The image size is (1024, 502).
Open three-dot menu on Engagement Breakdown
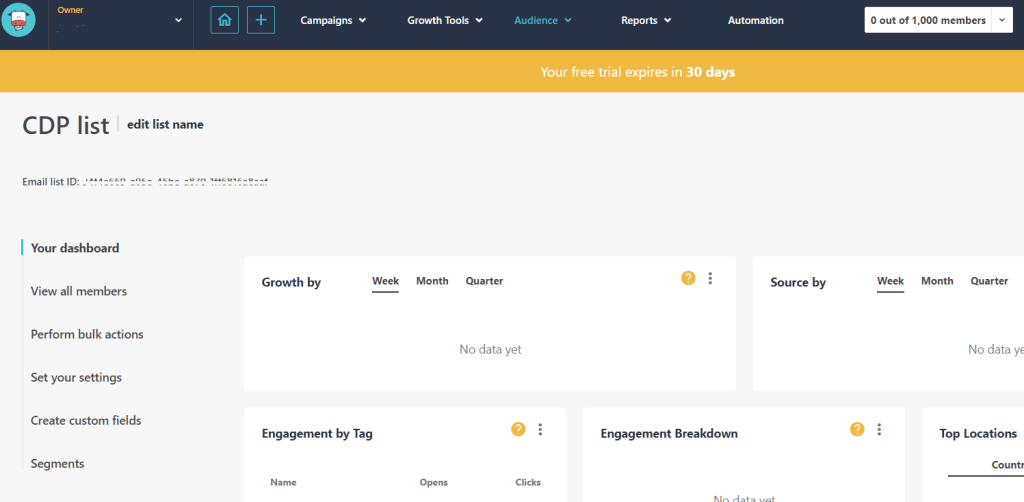point(879,430)
